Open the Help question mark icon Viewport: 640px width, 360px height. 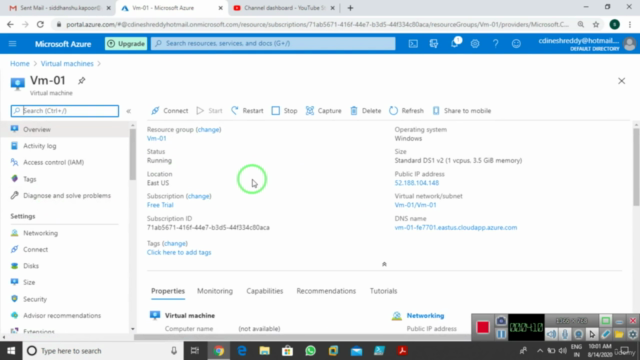point(496,44)
